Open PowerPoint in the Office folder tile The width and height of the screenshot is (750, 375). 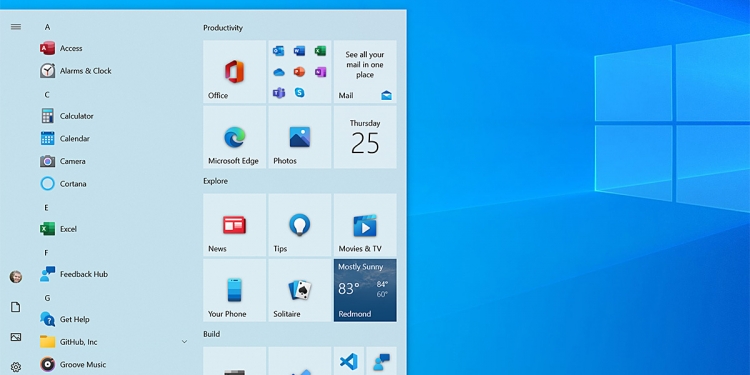click(299, 72)
